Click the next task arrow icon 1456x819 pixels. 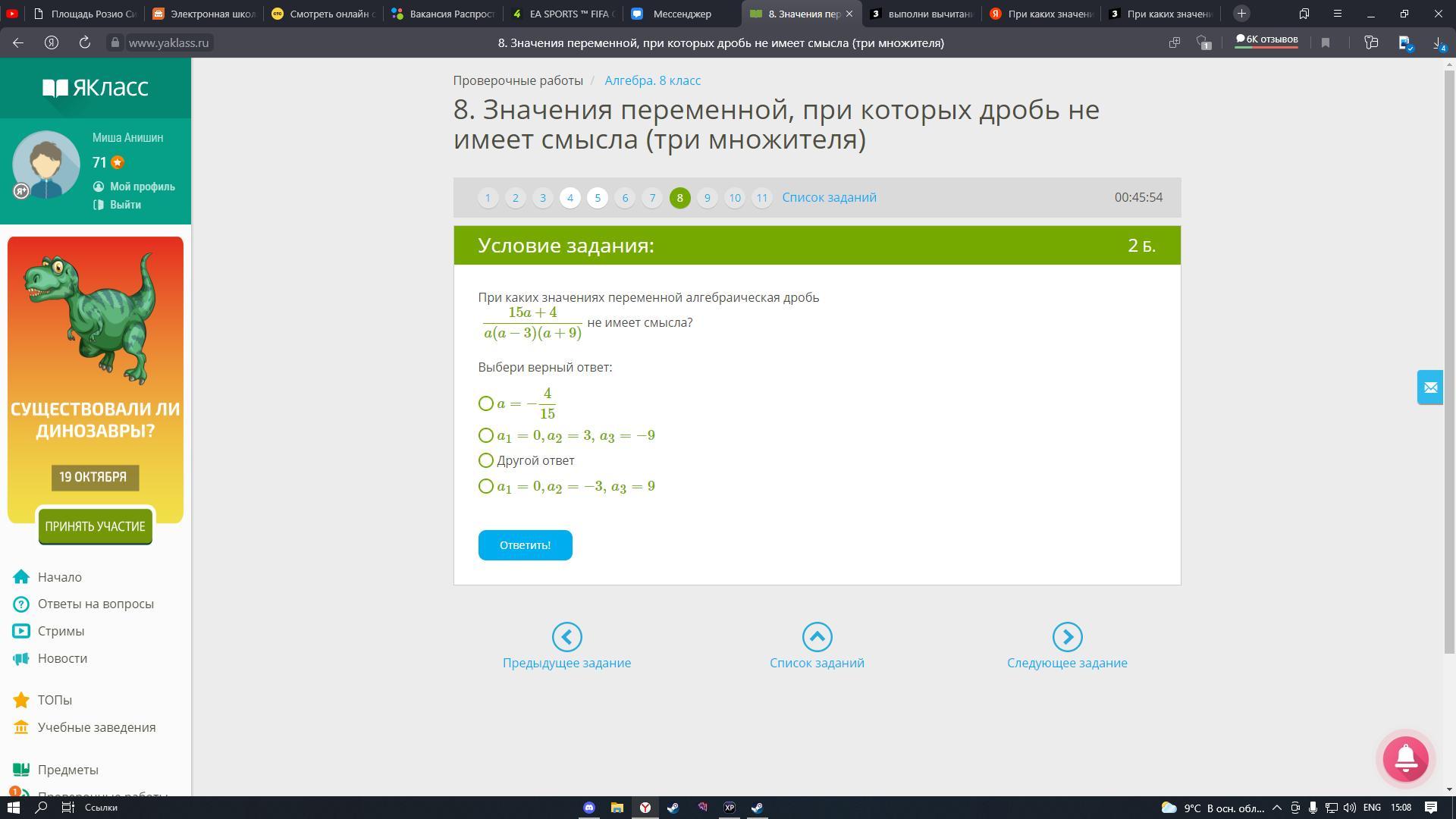(x=1067, y=637)
